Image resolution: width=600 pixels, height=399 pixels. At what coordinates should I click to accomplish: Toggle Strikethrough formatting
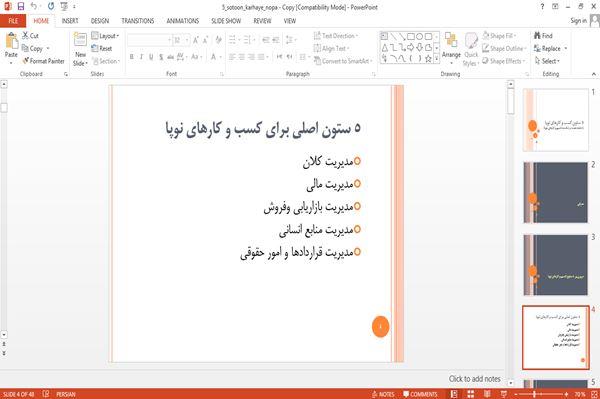171,57
